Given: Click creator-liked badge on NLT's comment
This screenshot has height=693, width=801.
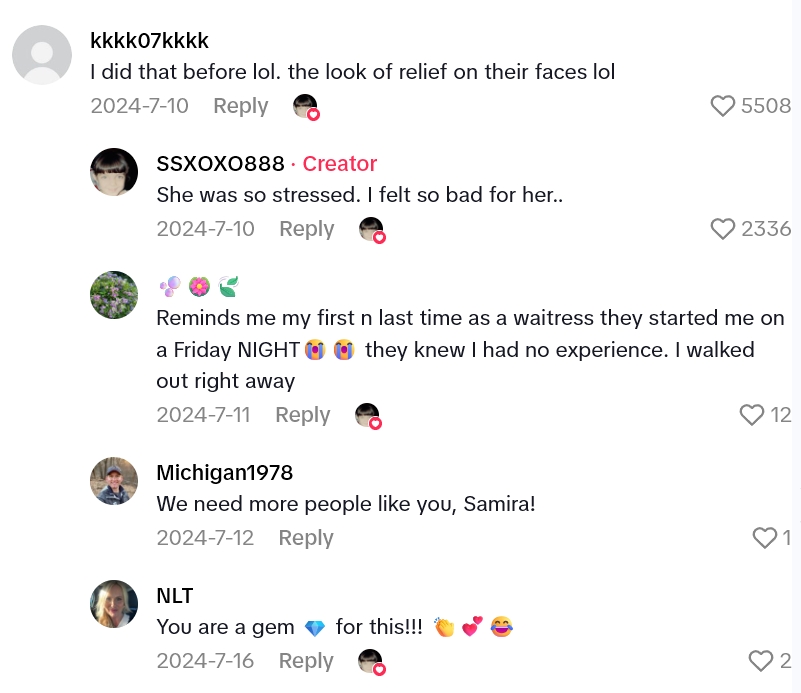Looking at the screenshot, I should pyautogui.click(x=371, y=662).
